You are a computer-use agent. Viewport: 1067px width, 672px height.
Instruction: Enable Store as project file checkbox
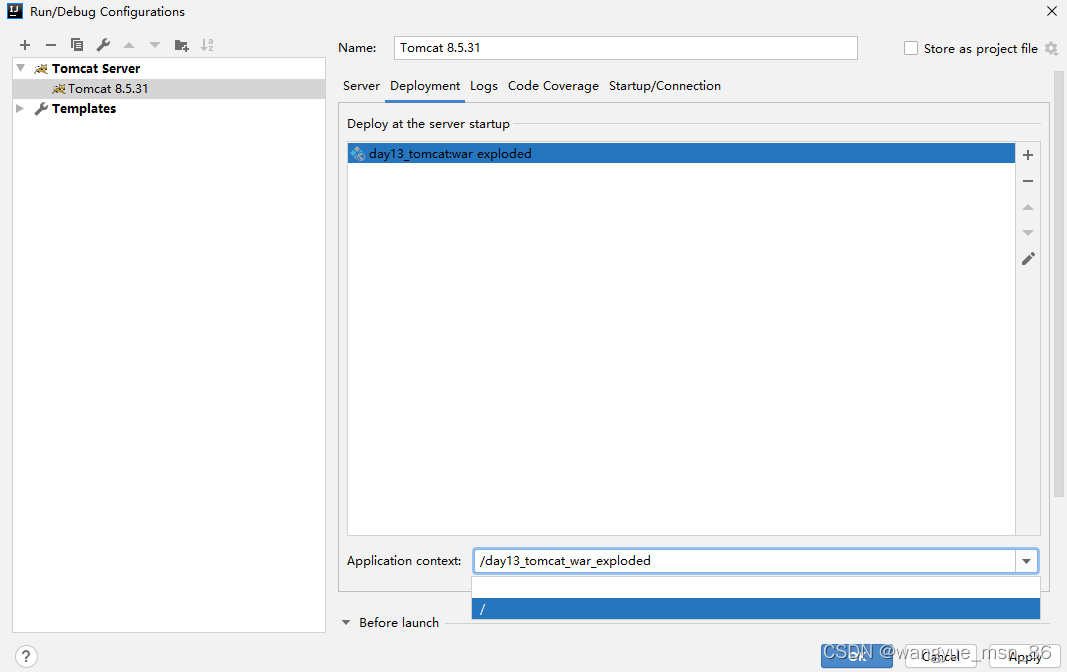point(910,48)
